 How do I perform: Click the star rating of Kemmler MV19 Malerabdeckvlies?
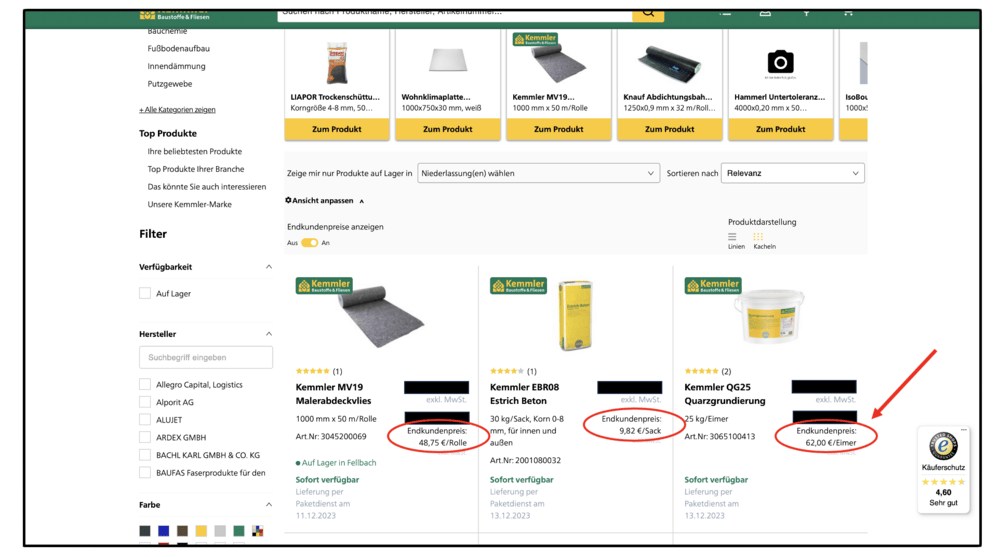coord(312,371)
